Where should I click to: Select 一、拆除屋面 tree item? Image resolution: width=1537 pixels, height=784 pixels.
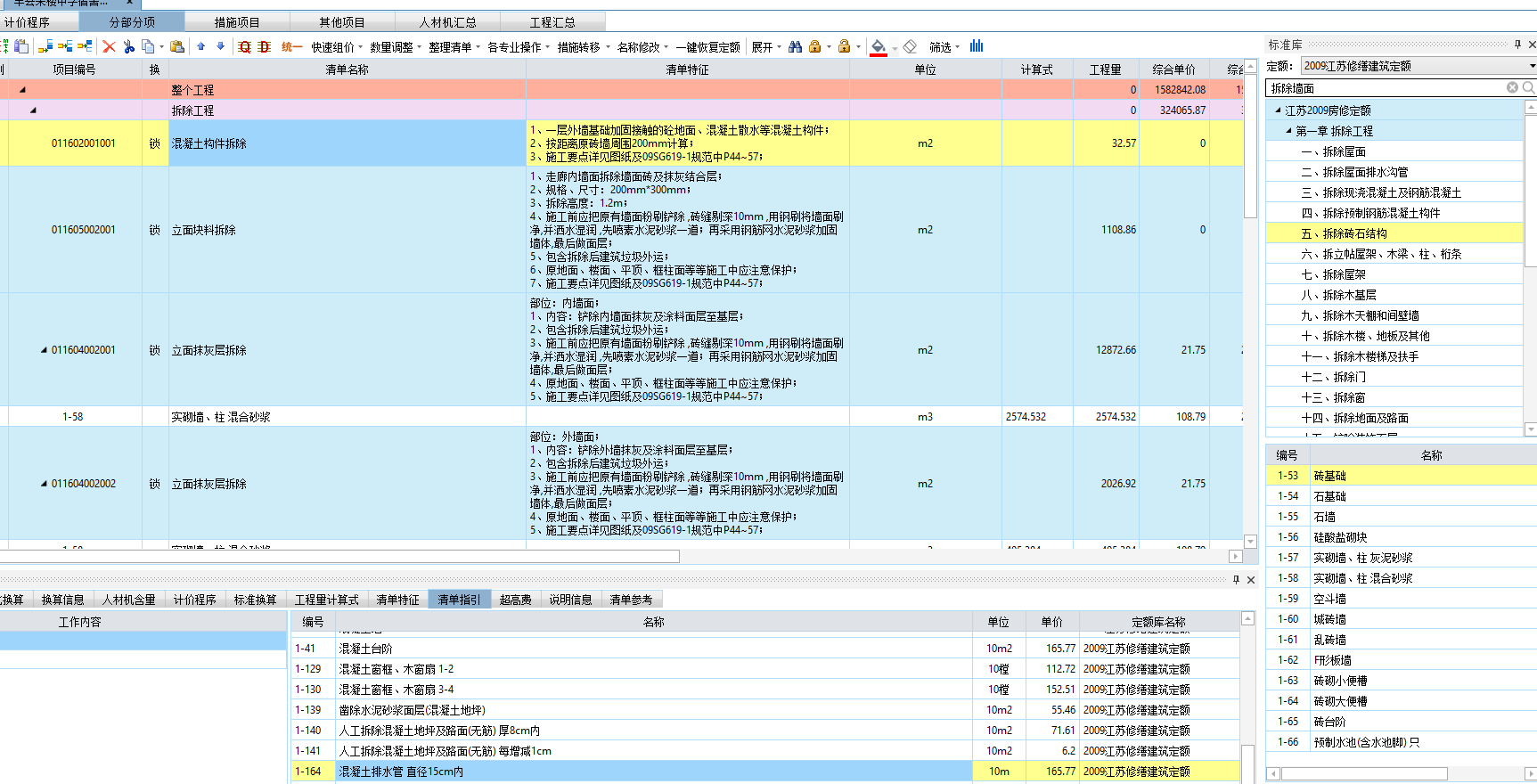(1394, 151)
